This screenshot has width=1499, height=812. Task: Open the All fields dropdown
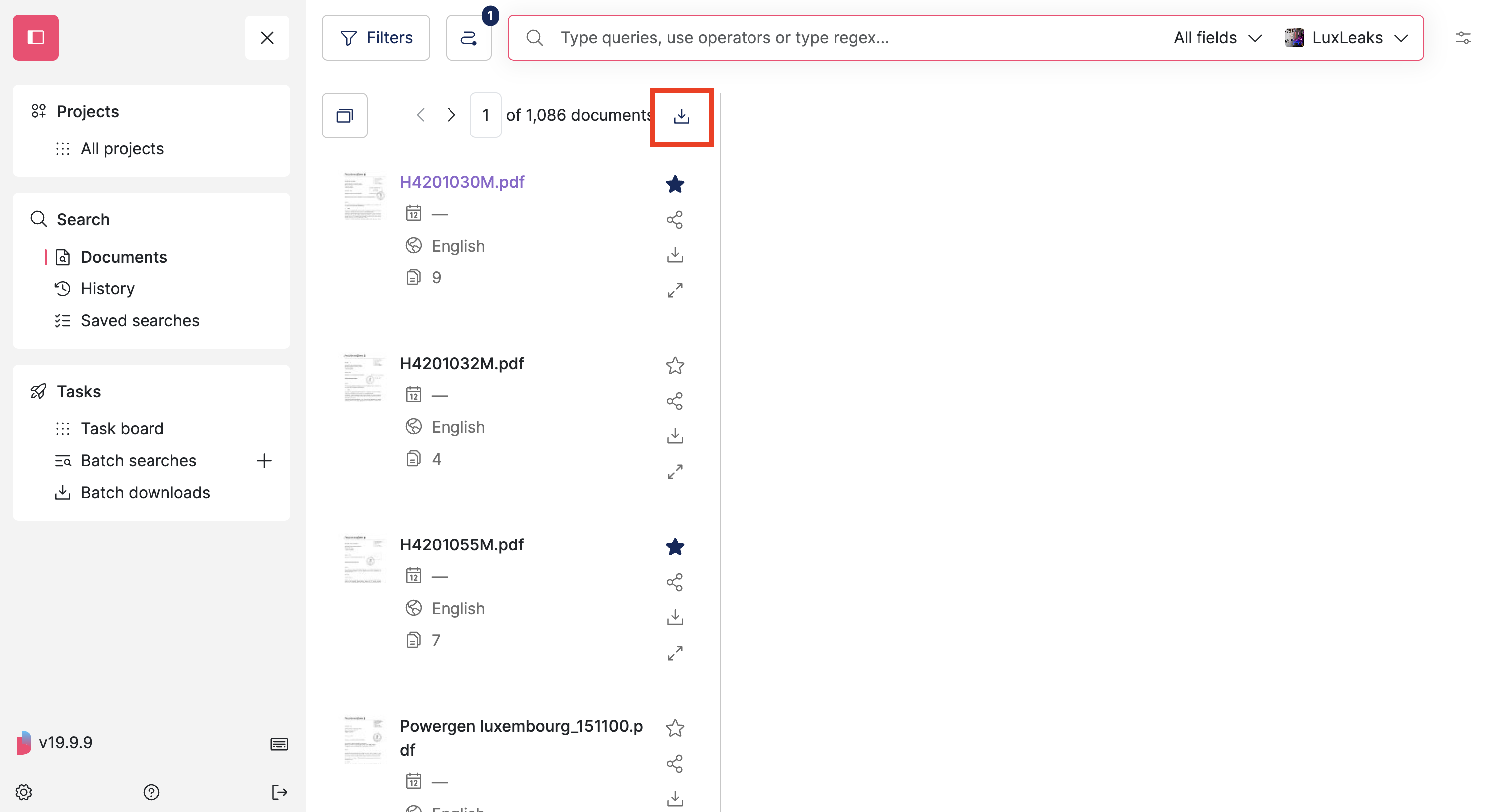pyautogui.click(x=1216, y=37)
